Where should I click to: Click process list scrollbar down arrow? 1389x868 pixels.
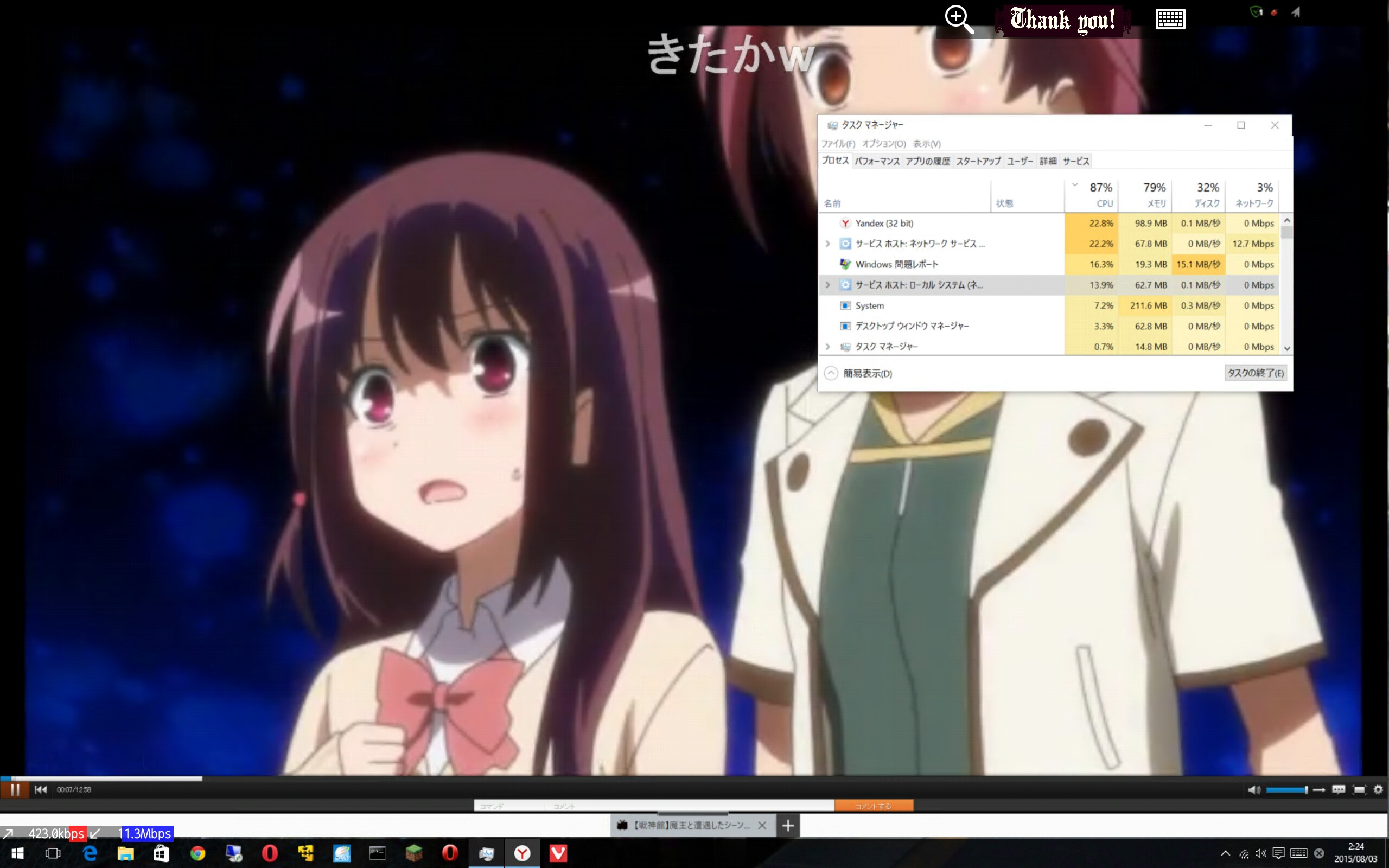pyautogui.click(x=1287, y=348)
